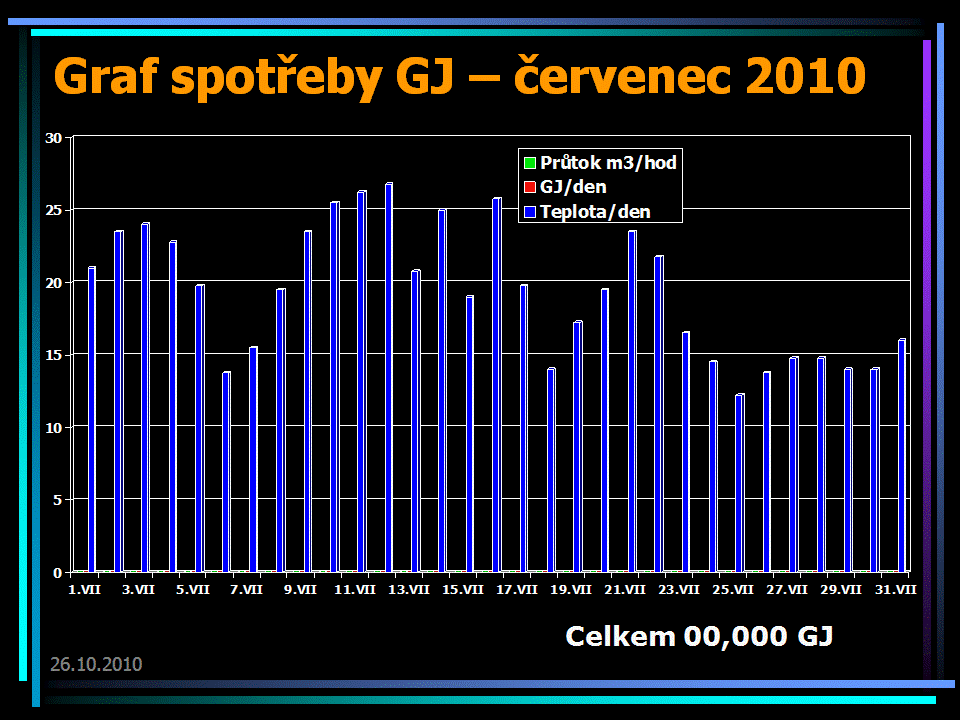Click the 30 value on y-axis

[54, 138]
